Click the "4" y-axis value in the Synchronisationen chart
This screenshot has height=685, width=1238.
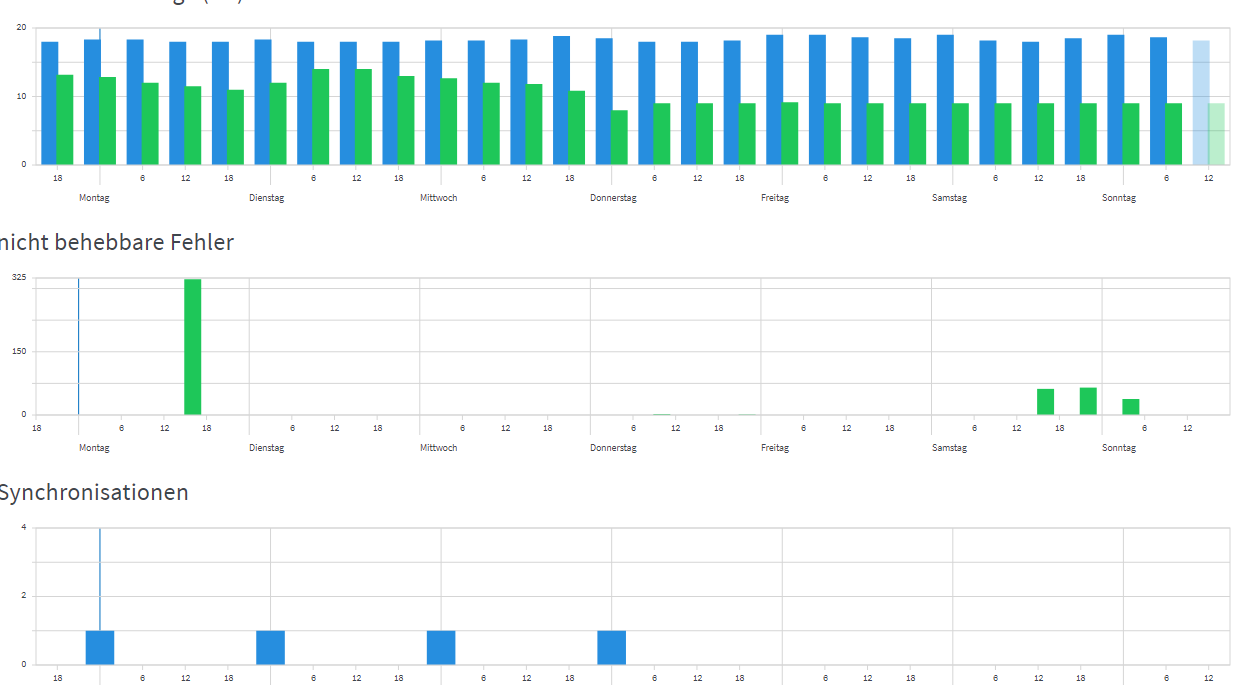tap(24, 527)
